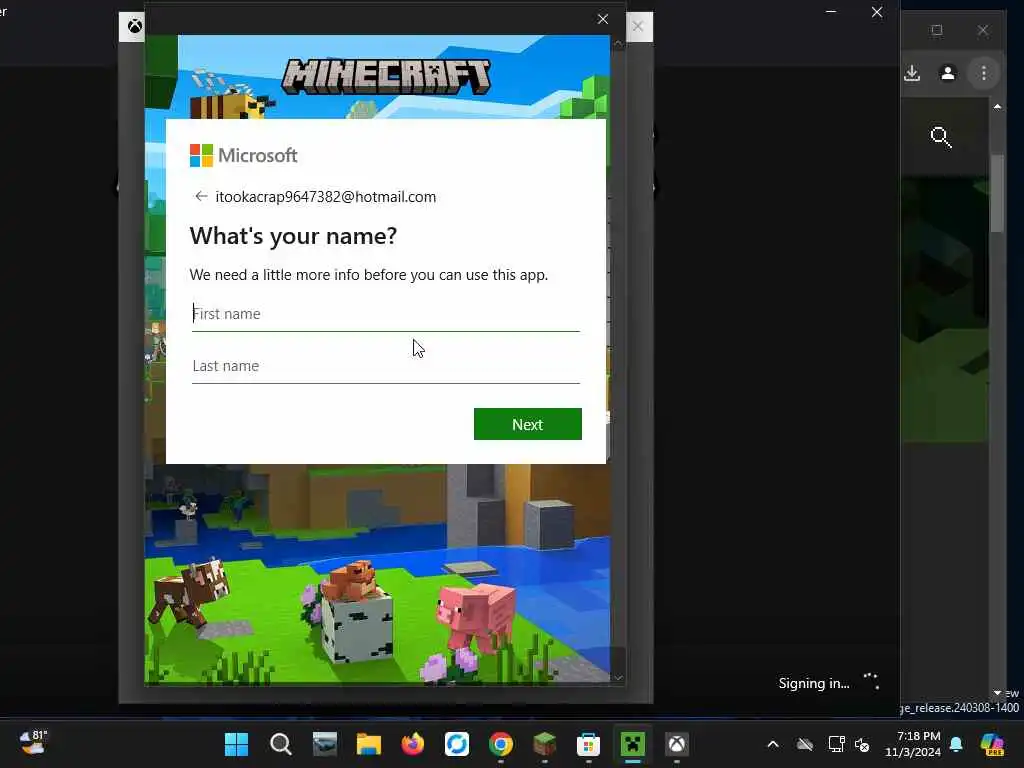Open the three-dot menu in the right window
This screenshot has width=1024, height=768.
(x=984, y=73)
